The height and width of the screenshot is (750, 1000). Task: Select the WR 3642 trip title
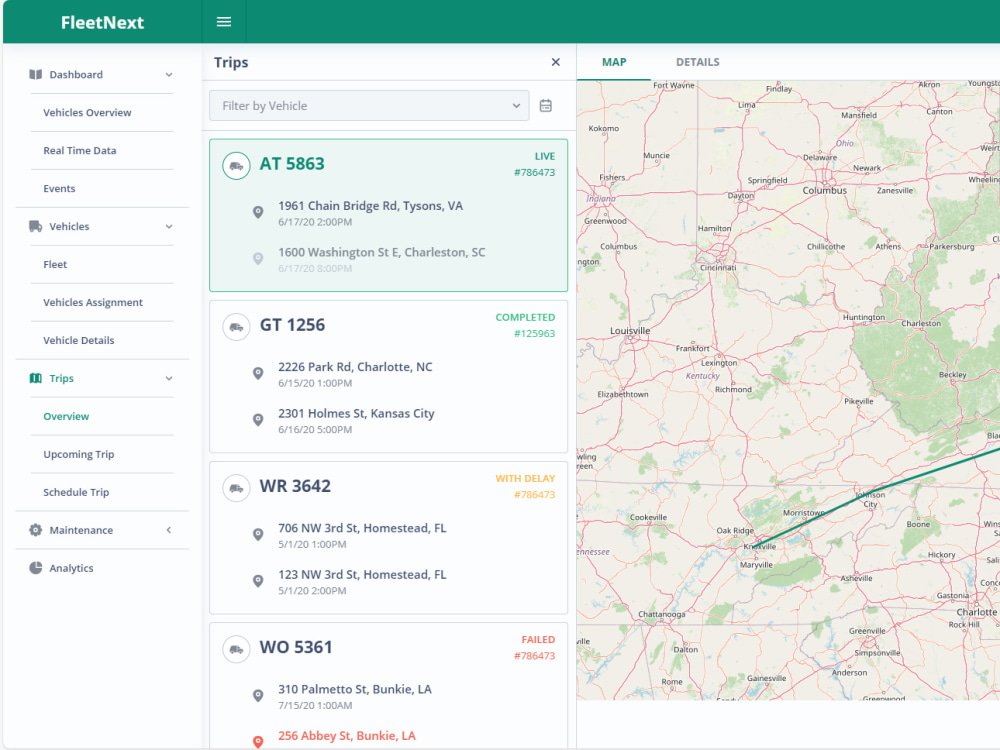pos(295,487)
